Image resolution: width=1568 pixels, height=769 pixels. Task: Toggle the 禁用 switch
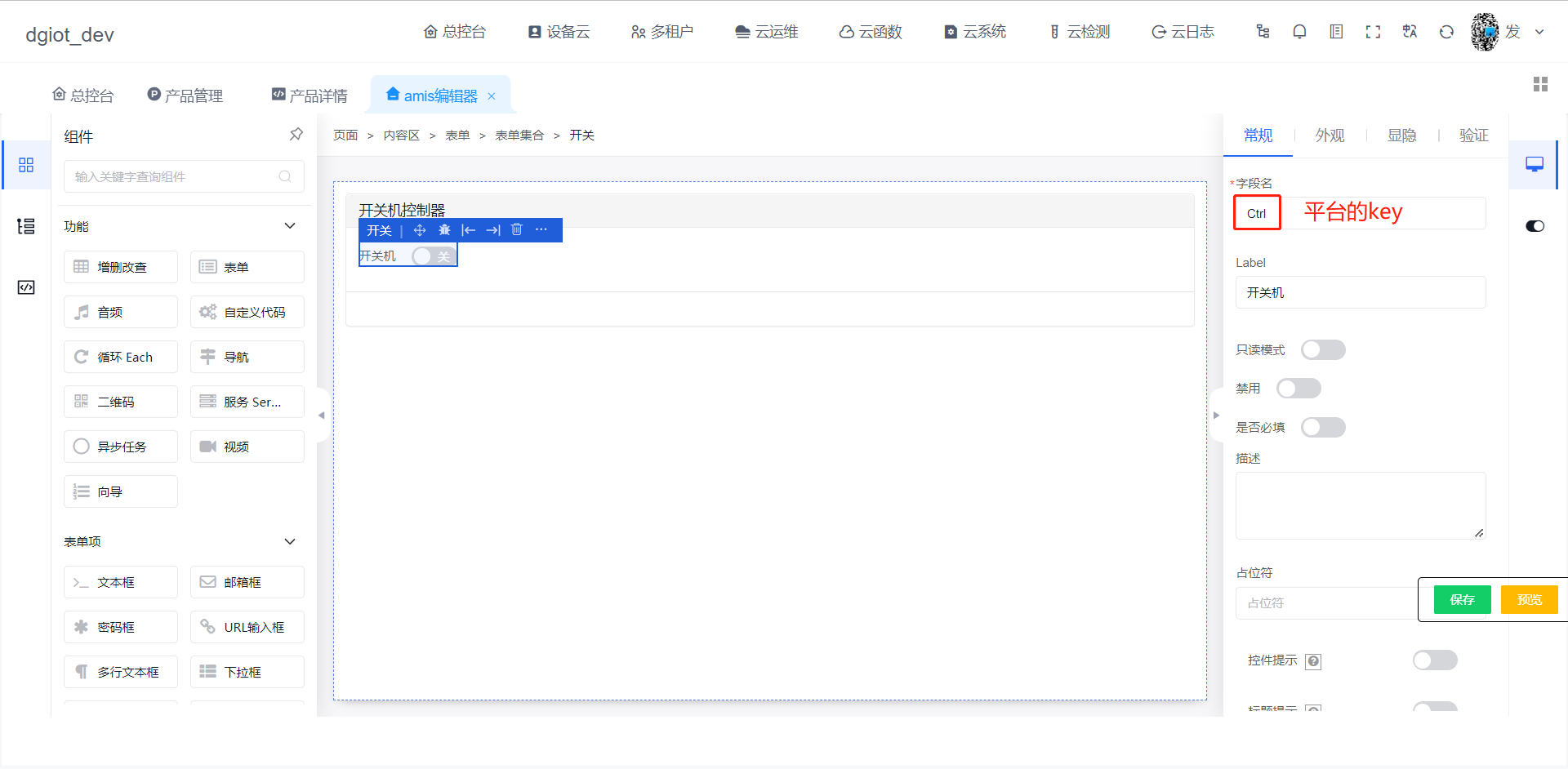pyautogui.click(x=1298, y=389)
